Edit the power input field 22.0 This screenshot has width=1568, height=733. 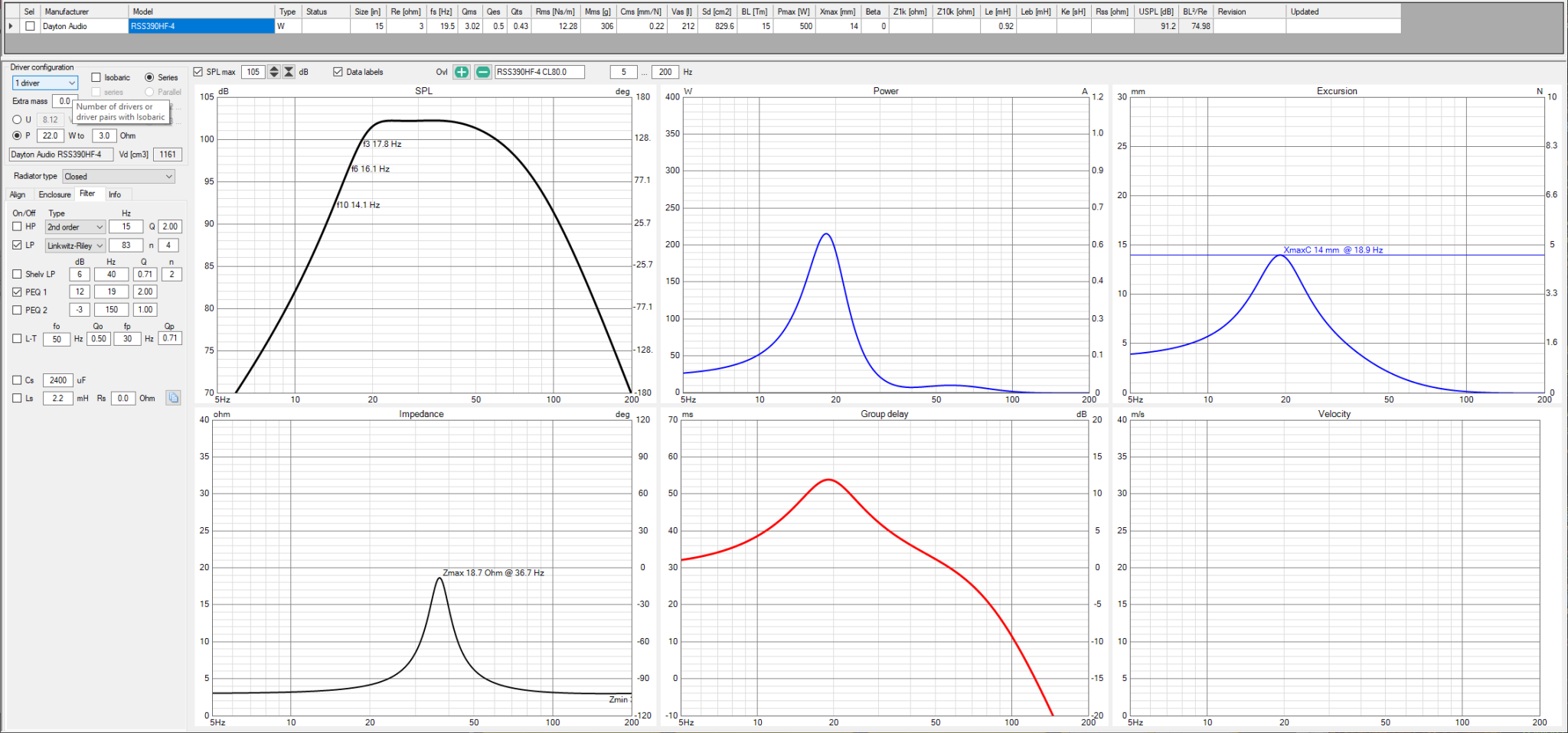coord(51,135)
